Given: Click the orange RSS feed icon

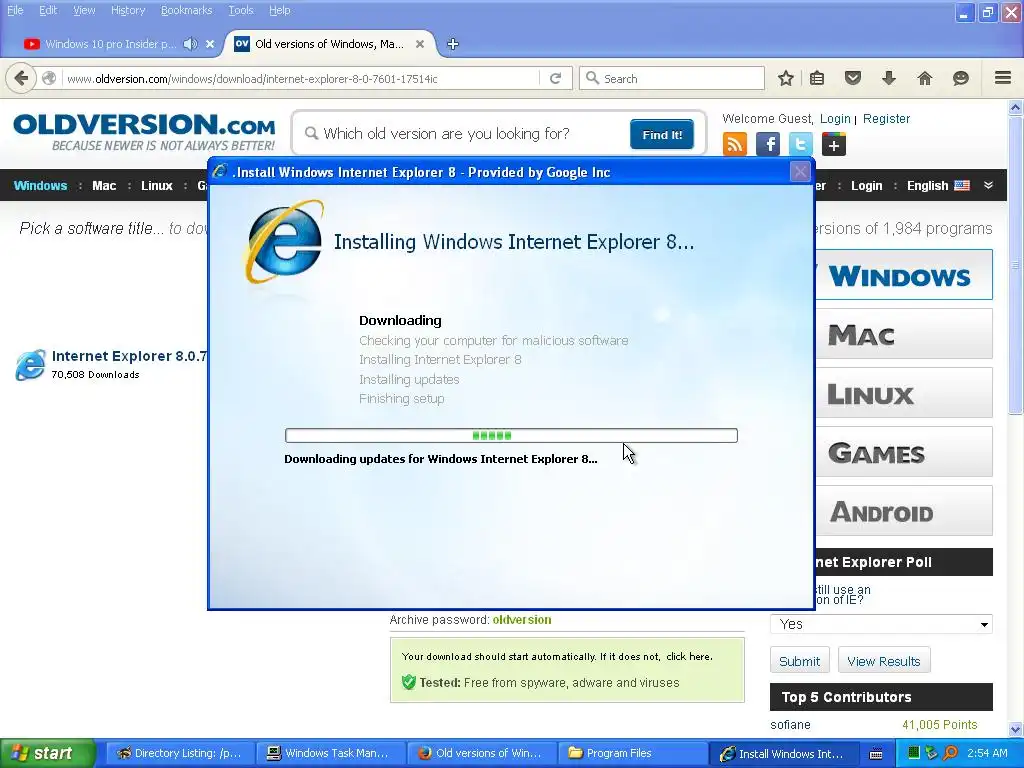Looking at the screenshot, I should coord(735,144).
